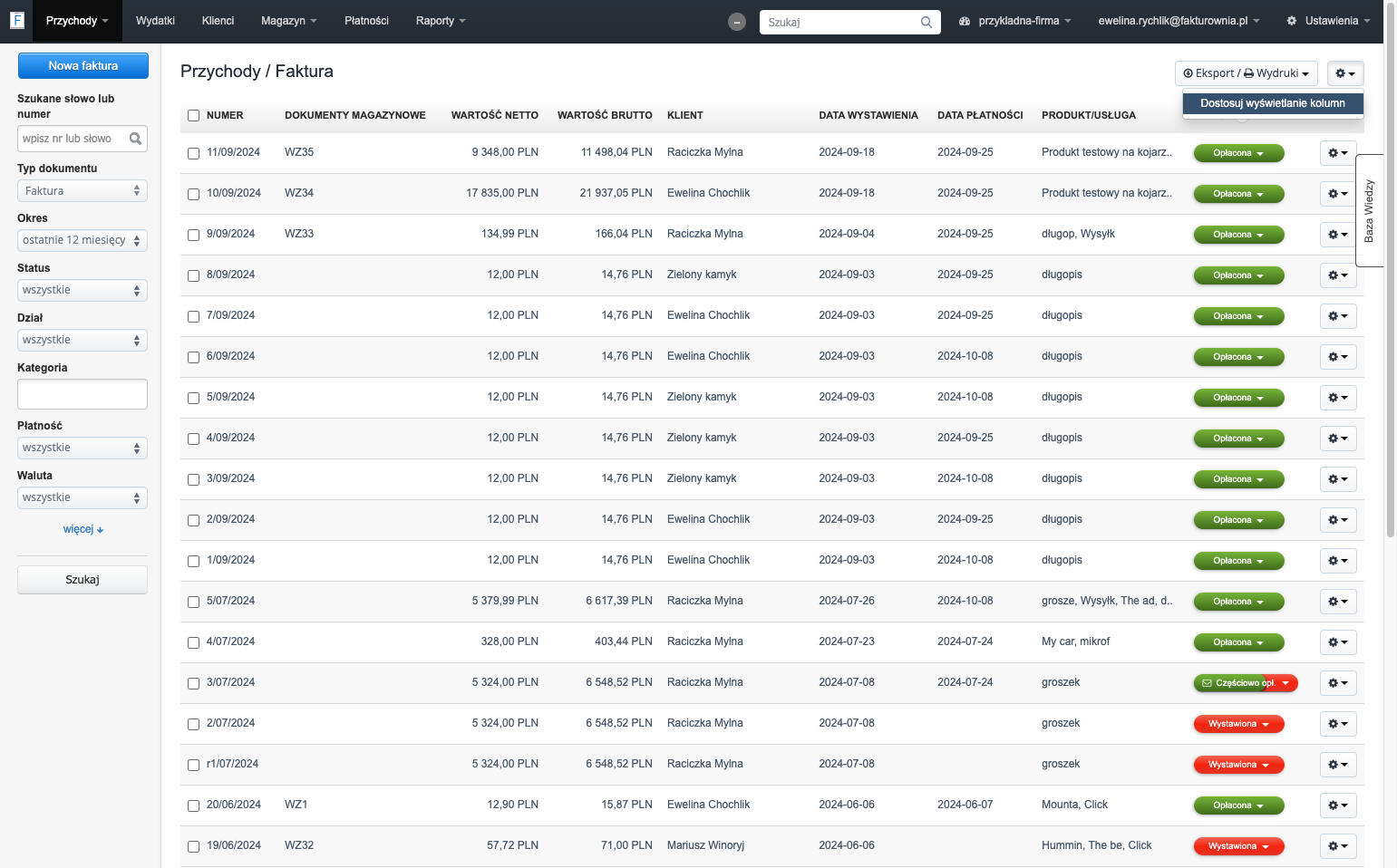Expand more filters with więcej link
This screenshot has width=1397, height=868.
click(x=83, y=529)
